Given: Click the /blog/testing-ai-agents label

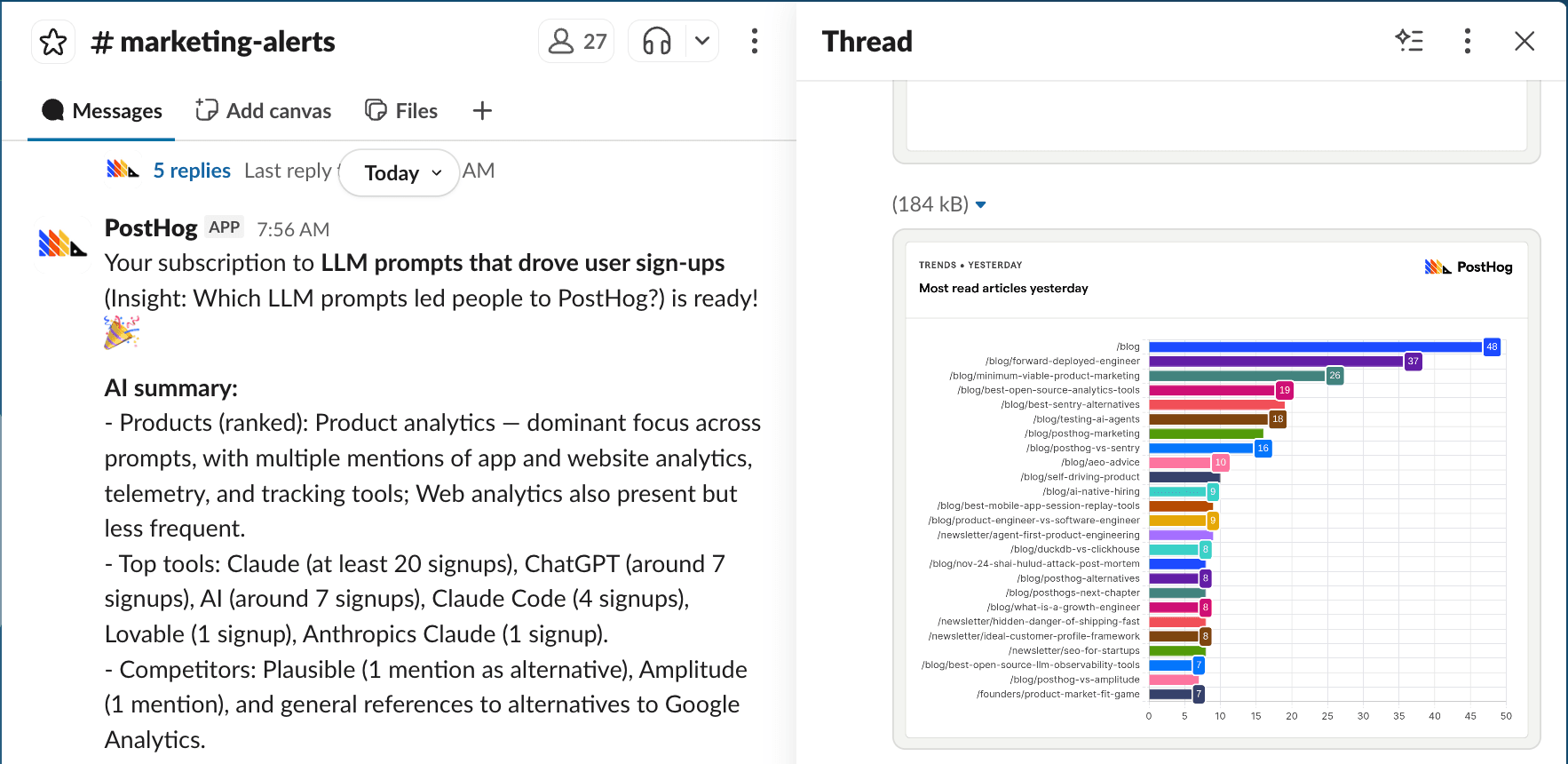Looking at the screenshot, I should (1086, 418).
